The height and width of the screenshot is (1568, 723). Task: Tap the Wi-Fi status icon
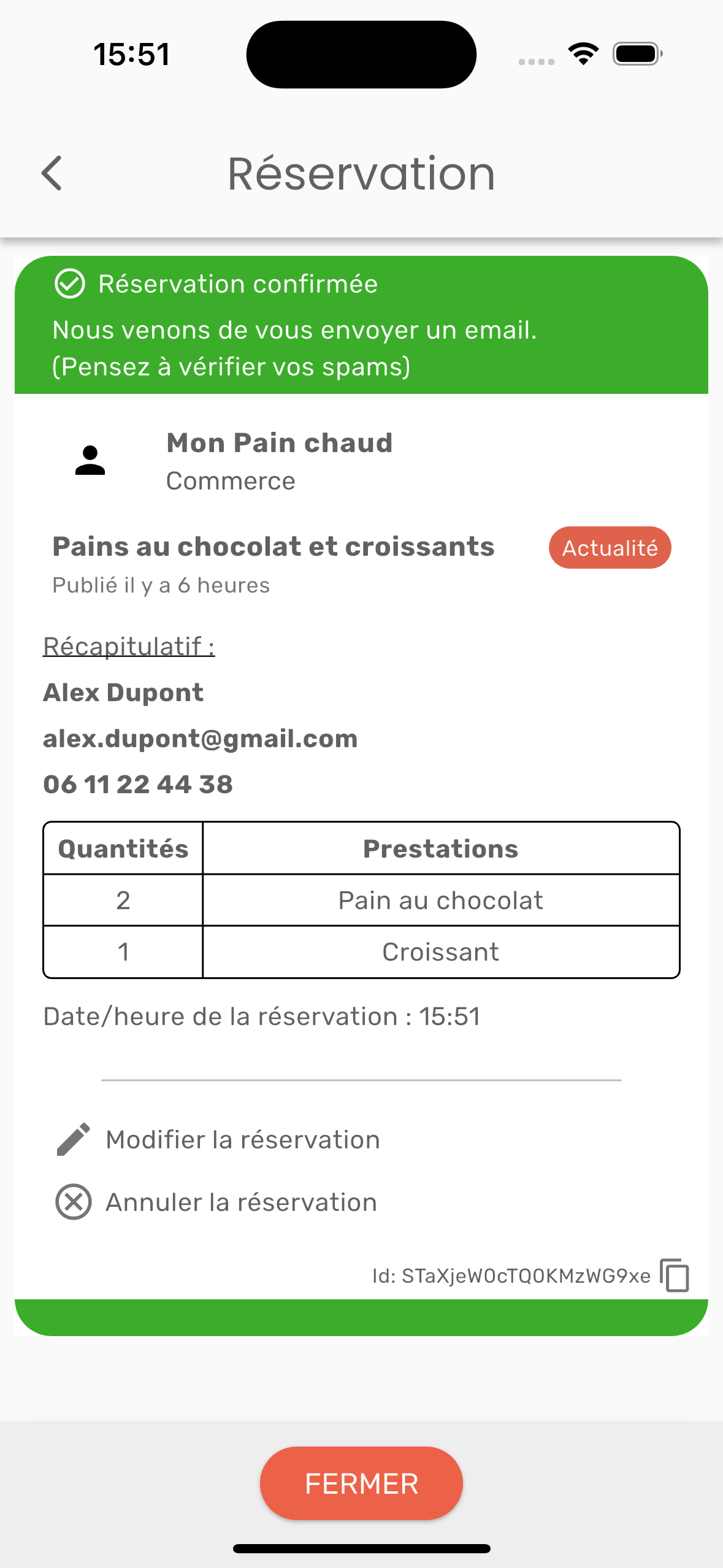(583, 54)
